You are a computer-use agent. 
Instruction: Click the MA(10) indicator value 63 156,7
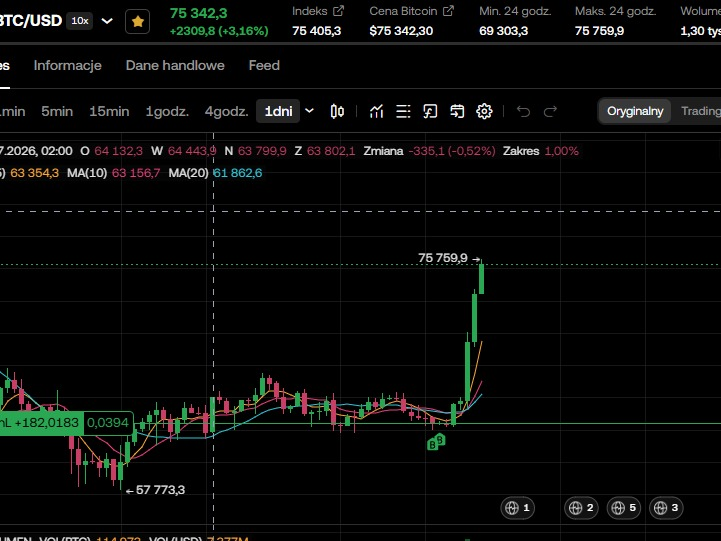[136, 173]
